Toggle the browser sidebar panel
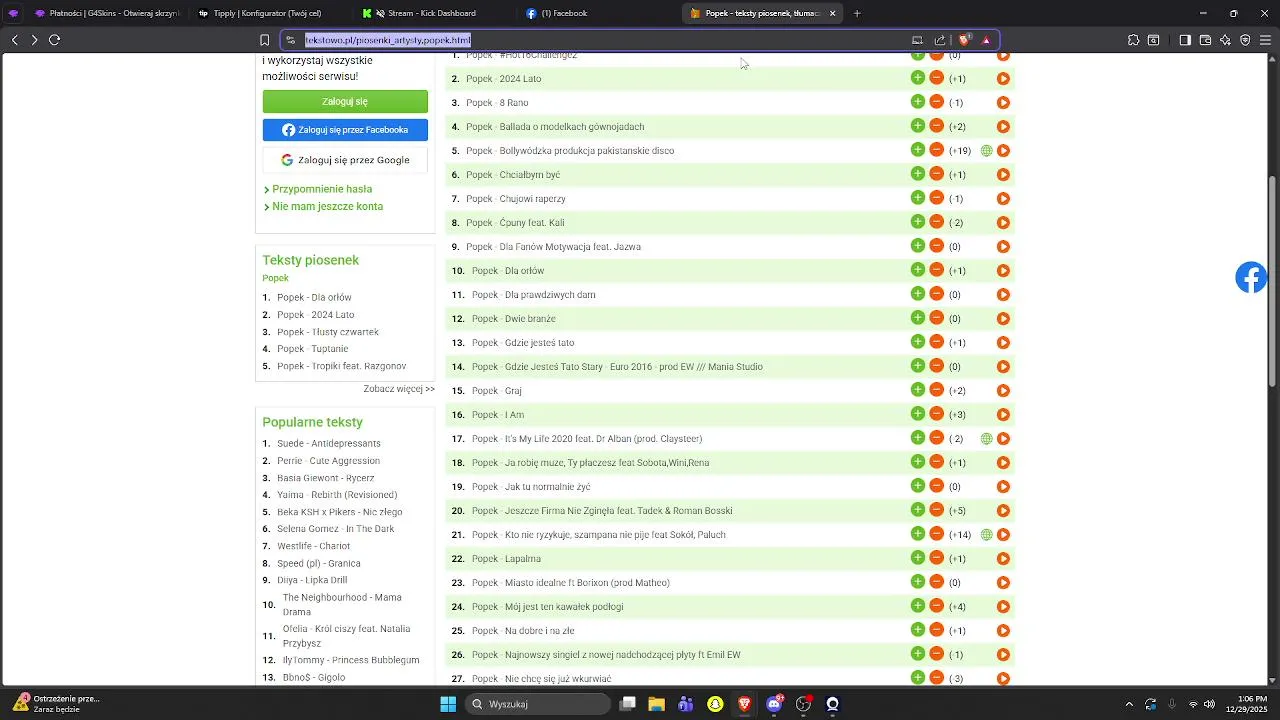1280x720 pixels. 1185,40
